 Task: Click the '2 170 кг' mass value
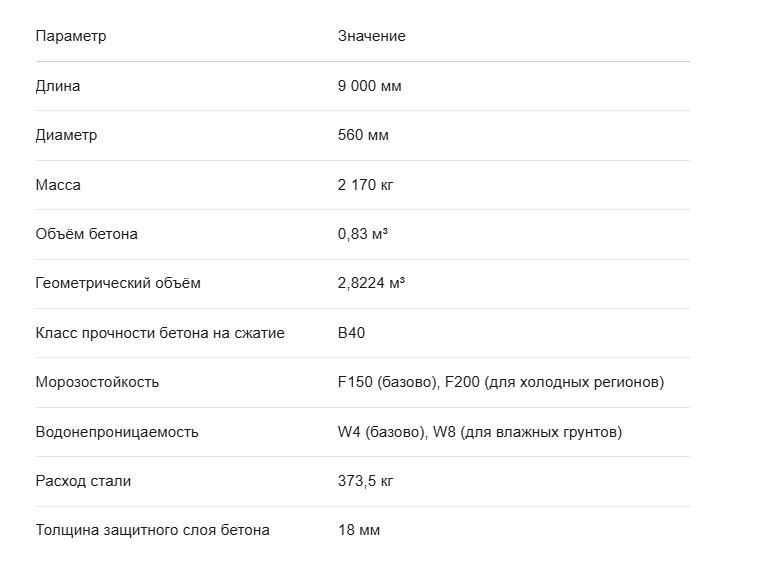click(x=365, y=185)
